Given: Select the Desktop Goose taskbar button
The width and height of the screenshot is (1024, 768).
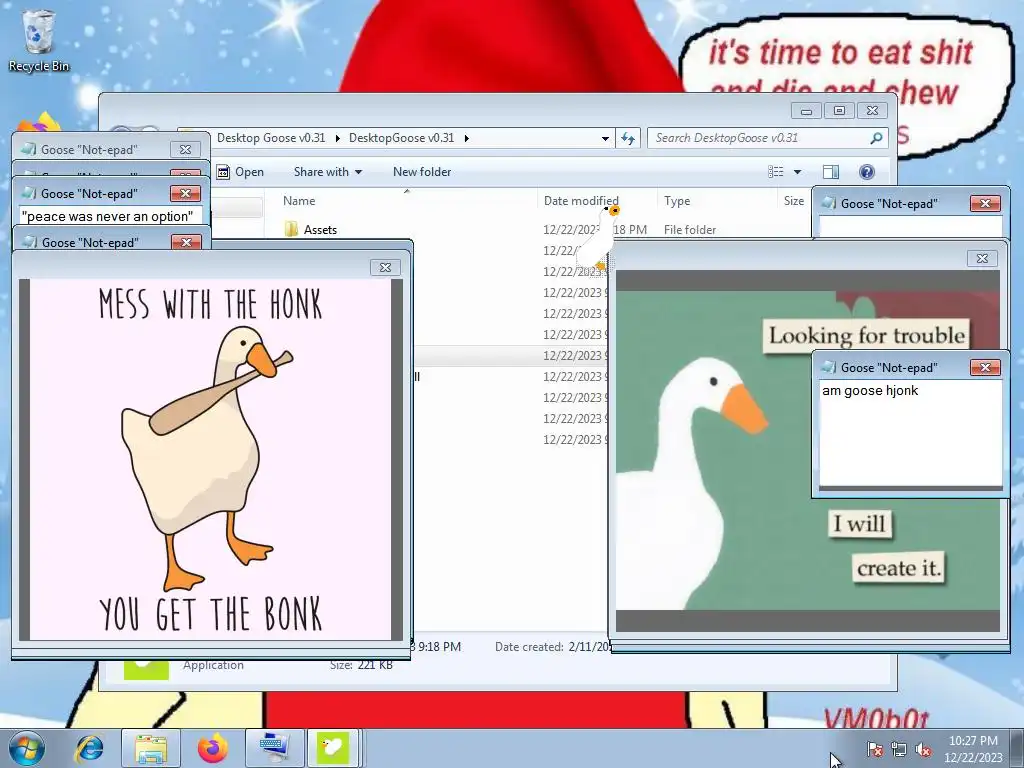Looking at the screenshot, I should (332, 748).
